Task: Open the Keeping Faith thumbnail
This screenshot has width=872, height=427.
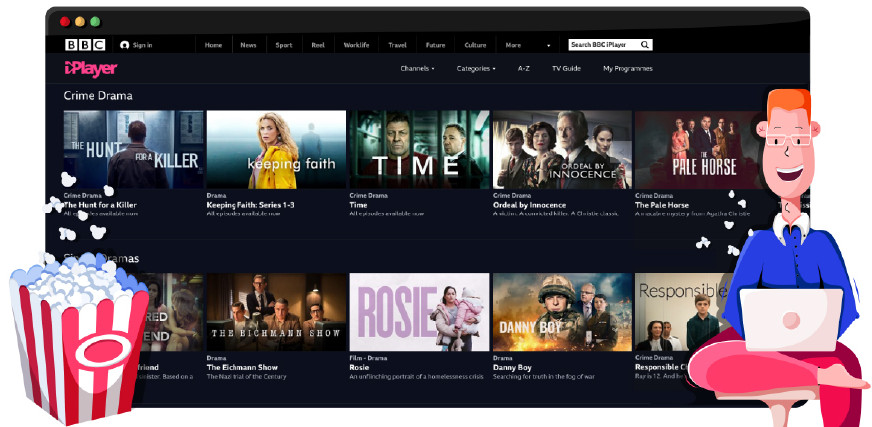Action: pyautogui.click(x=276, y=150)
